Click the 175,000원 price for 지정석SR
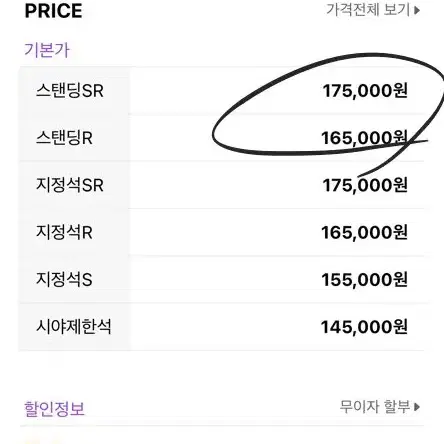The width and height of the screenshot is (444, 444). tap(365, 185)
